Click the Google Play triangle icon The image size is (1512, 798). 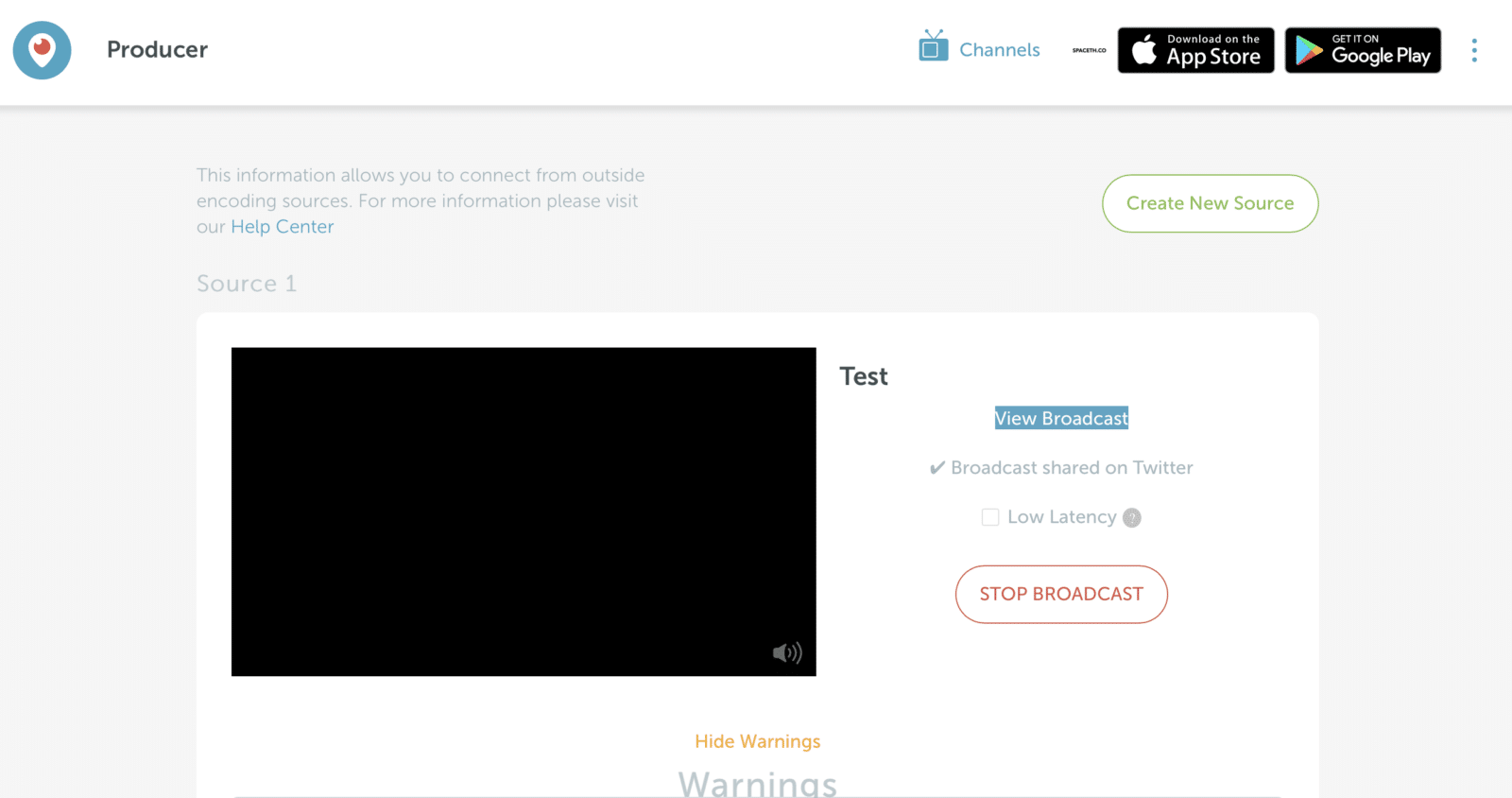click(1308, 50)
